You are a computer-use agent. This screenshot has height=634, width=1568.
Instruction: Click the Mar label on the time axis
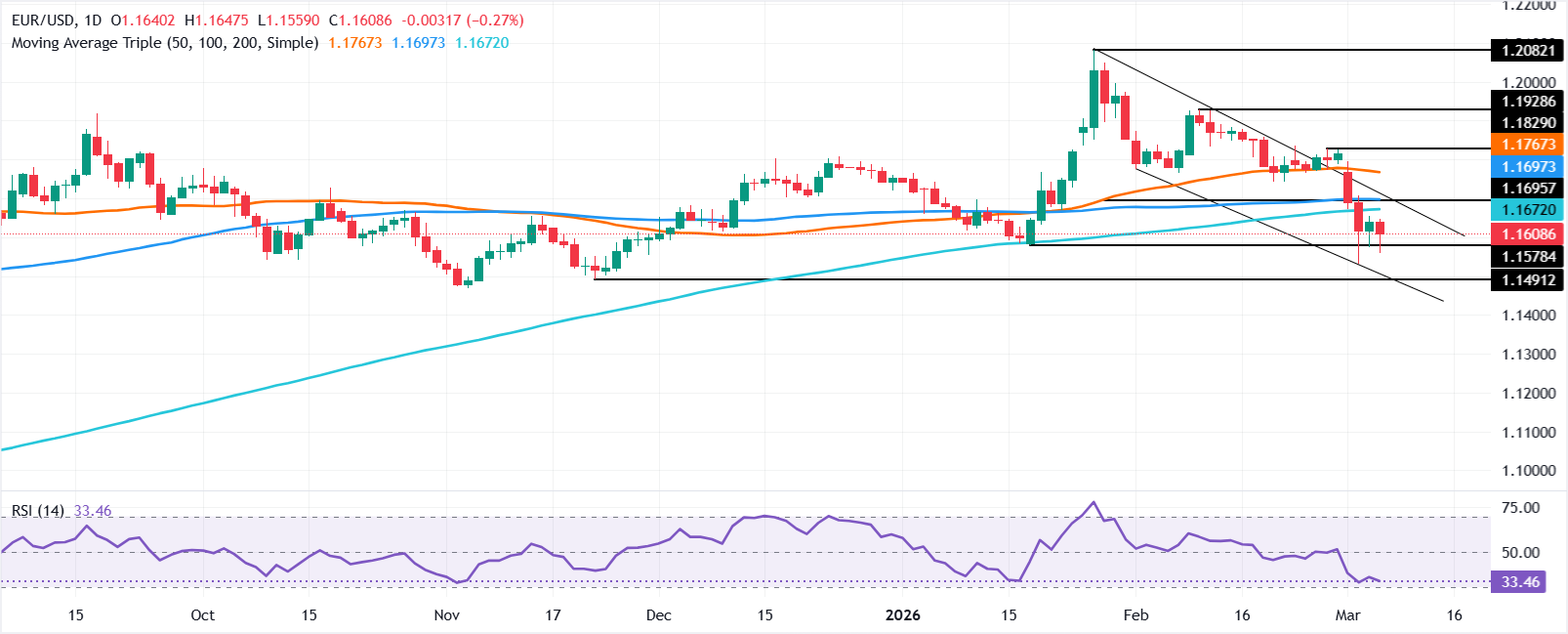coord(1348,615)
